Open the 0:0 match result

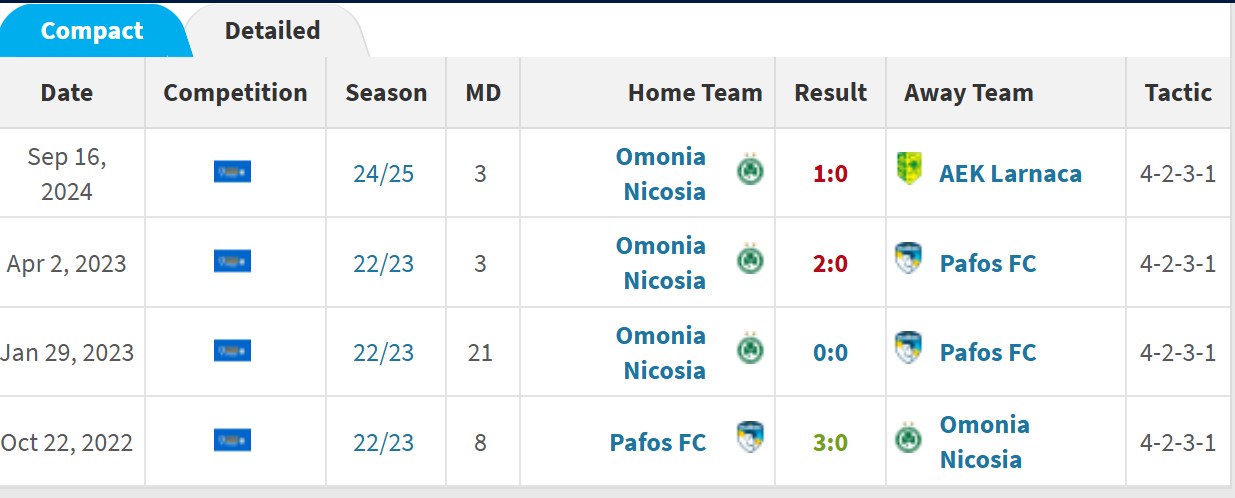point(830,353)
